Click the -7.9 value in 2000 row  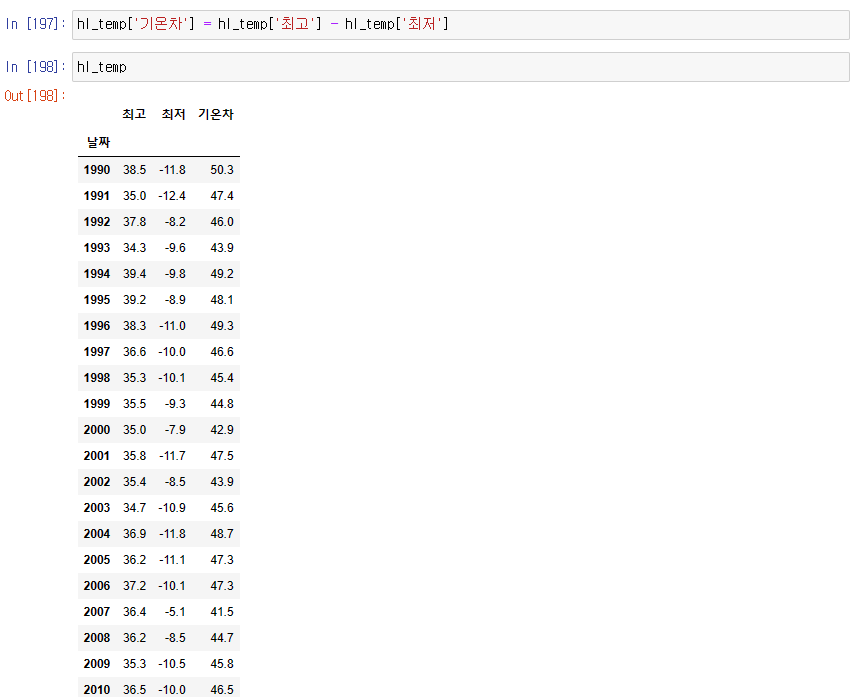(175, 430)
